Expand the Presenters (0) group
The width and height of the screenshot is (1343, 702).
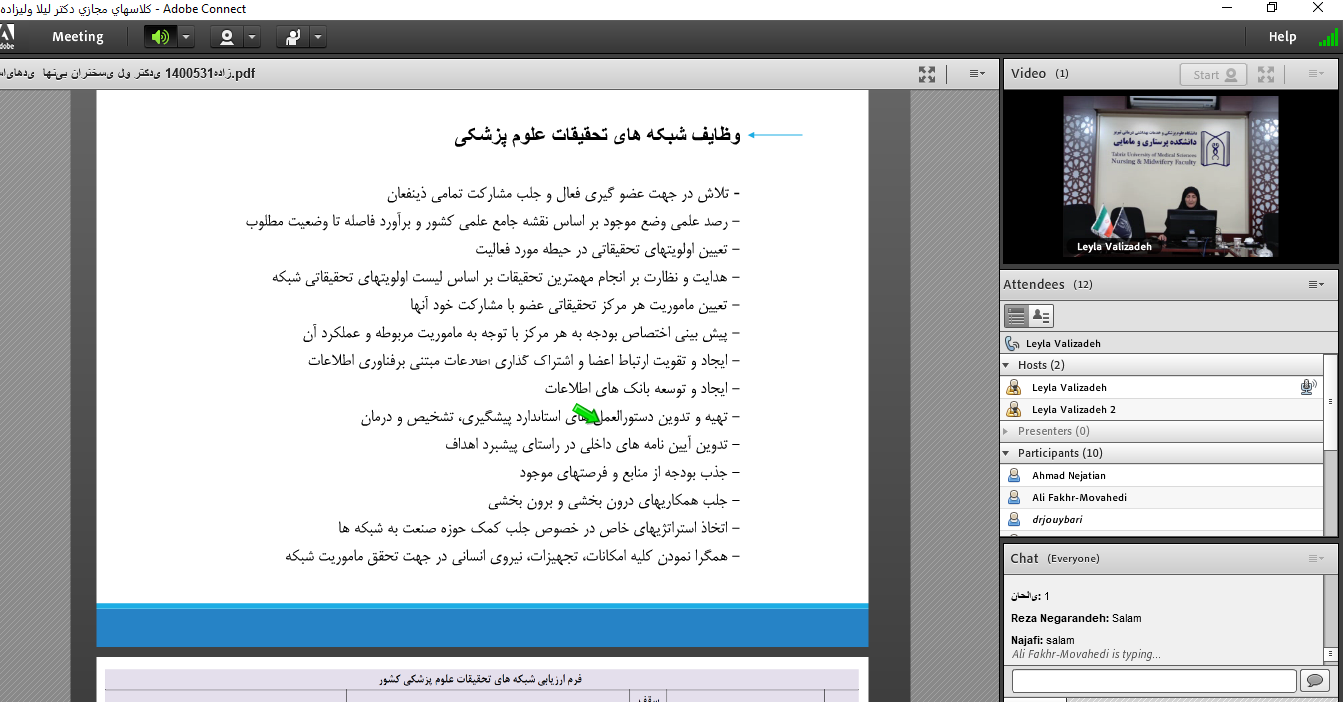1008,431
